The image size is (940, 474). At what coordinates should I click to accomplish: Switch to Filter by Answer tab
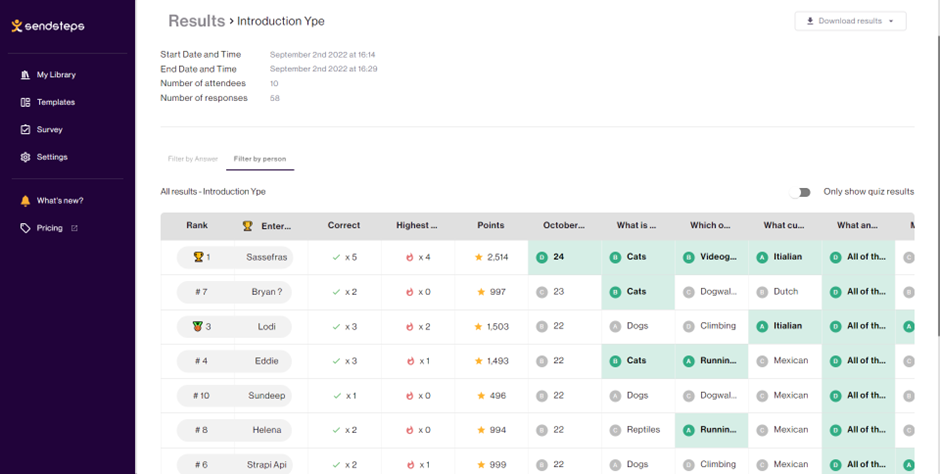point(192,159)
